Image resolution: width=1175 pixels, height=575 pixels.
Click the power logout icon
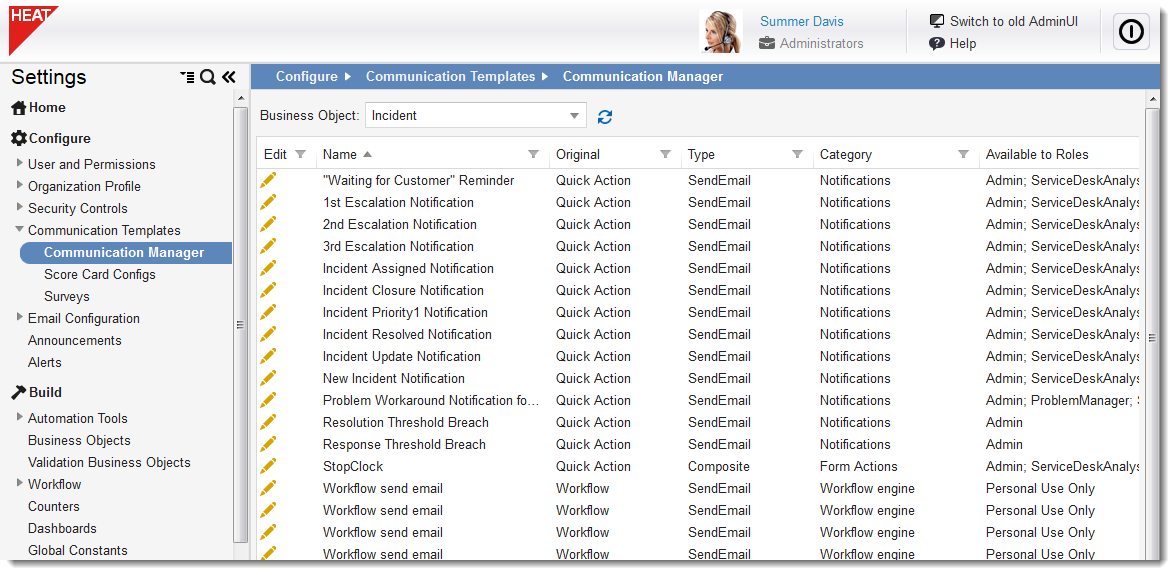pyautogui.click(x=1131, y=31)
